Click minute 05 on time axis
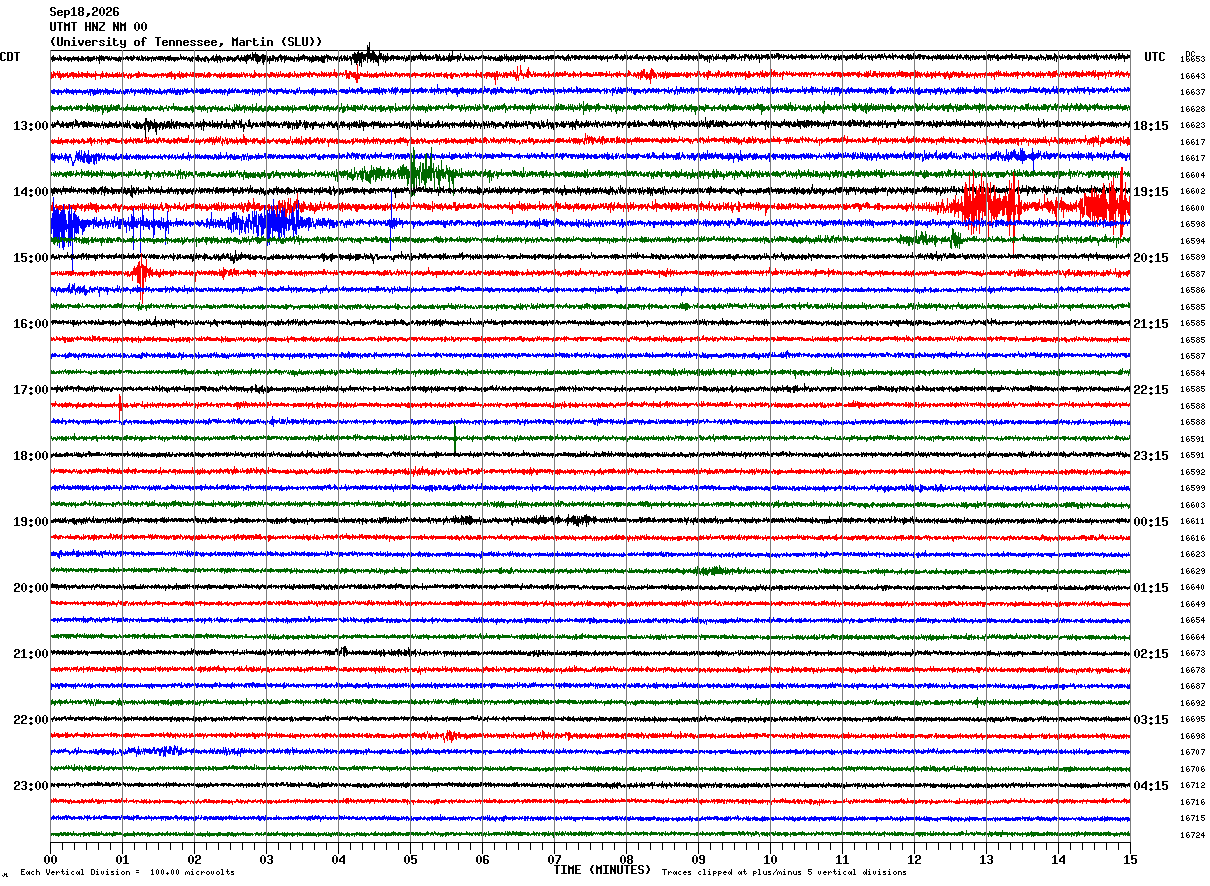The height and width of the screenshot is (886, 1210). [410, 860]
